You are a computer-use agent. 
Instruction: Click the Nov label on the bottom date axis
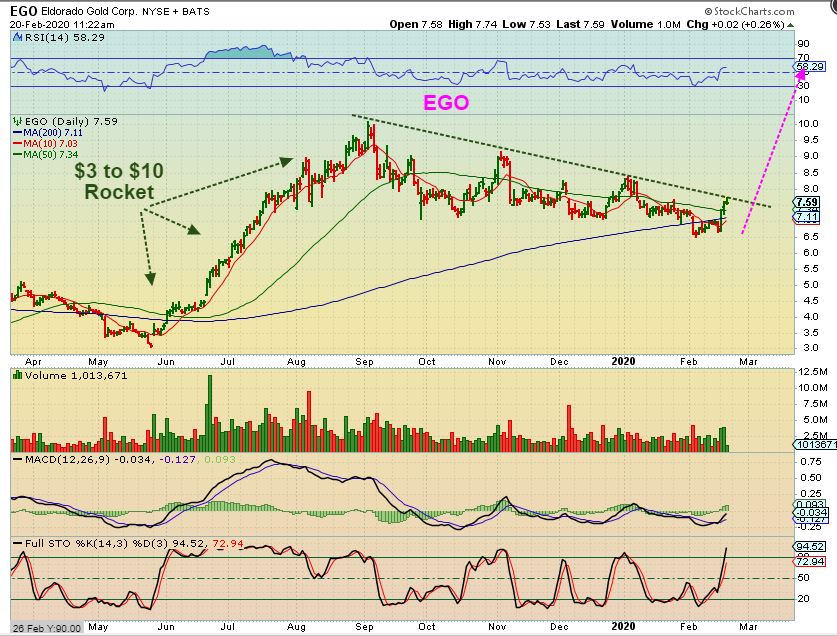[x=497, y=626]
